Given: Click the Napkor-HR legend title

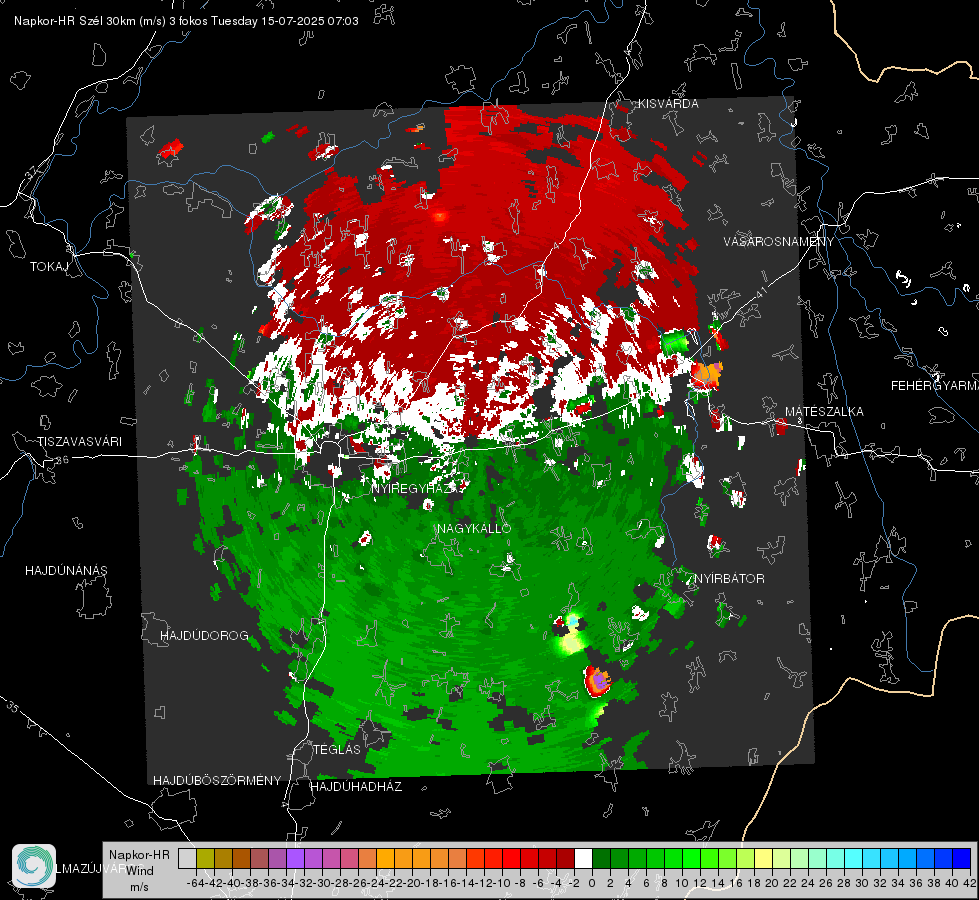Looking at the screenshot, I should 139,855.
